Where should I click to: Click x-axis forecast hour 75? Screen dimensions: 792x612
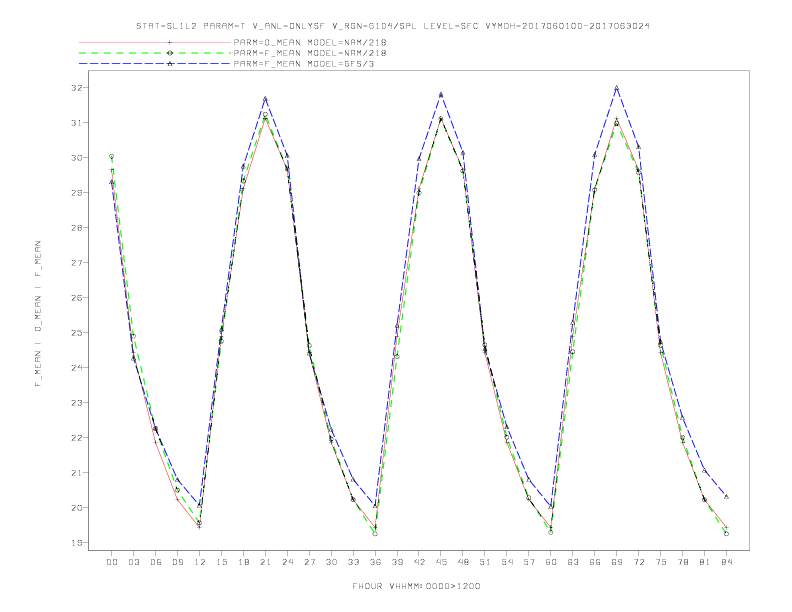coord(661,562)
